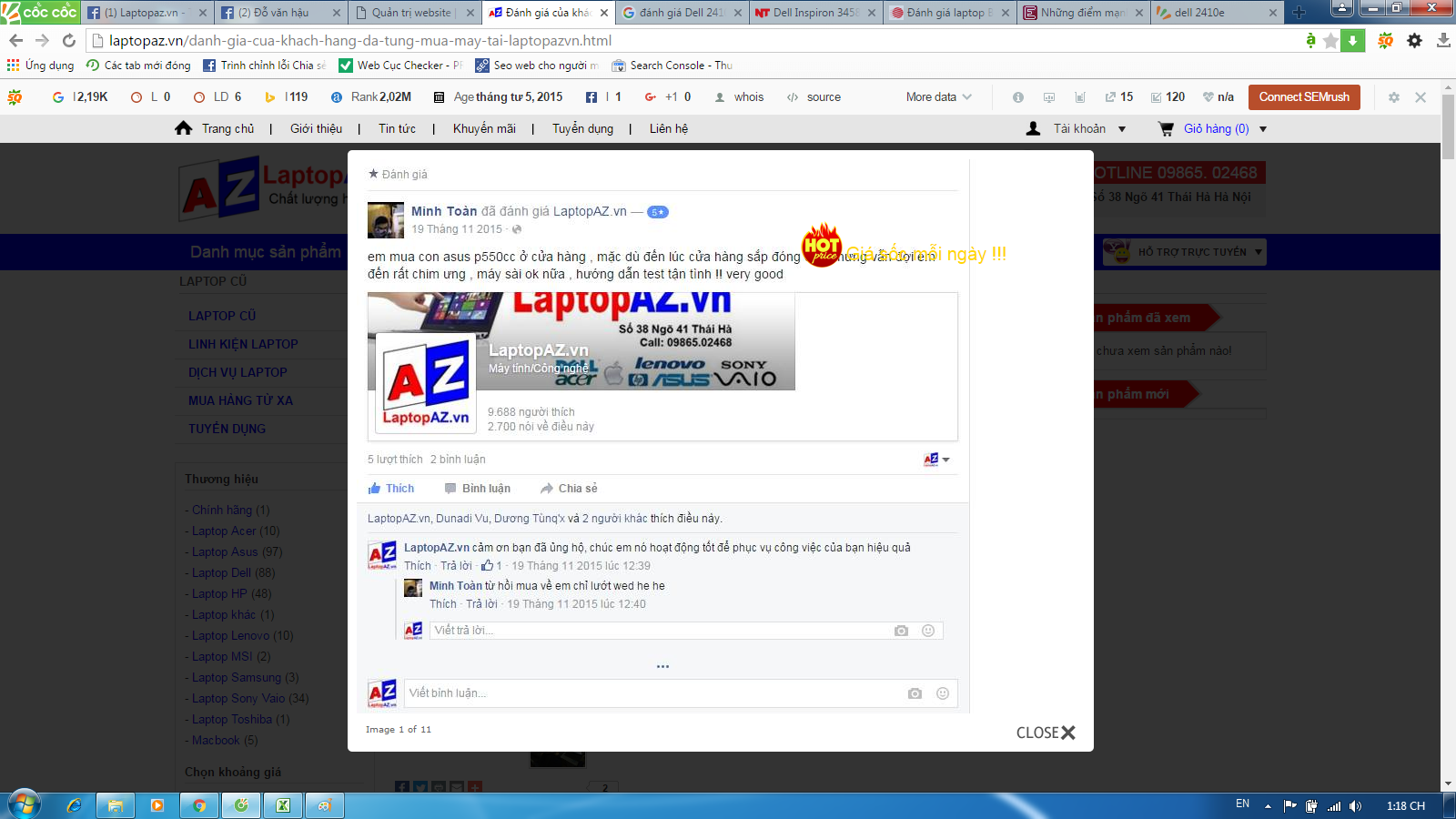Like the post with Thích button

coord(390,489)
